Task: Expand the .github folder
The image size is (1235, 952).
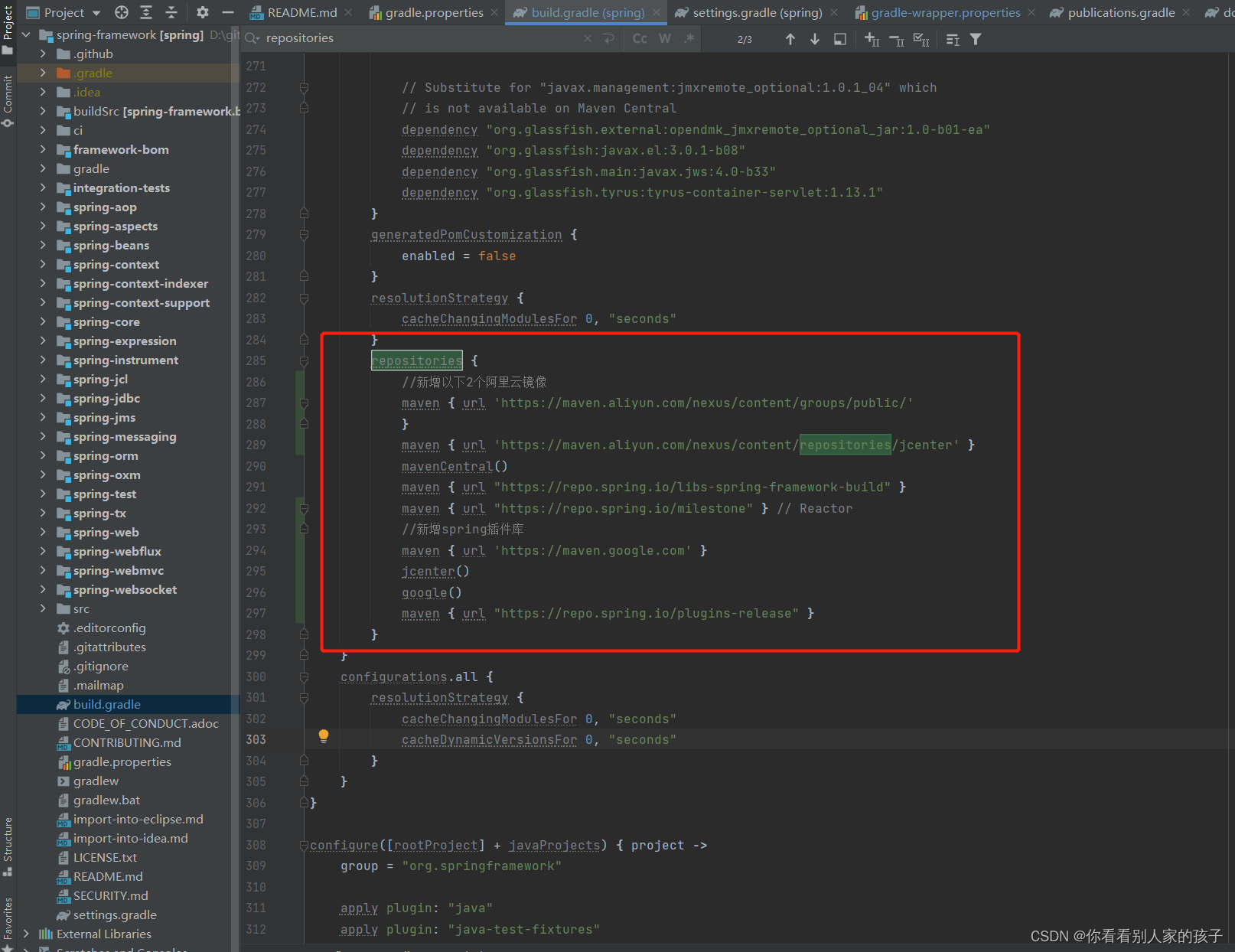Action: pos(43,54)
